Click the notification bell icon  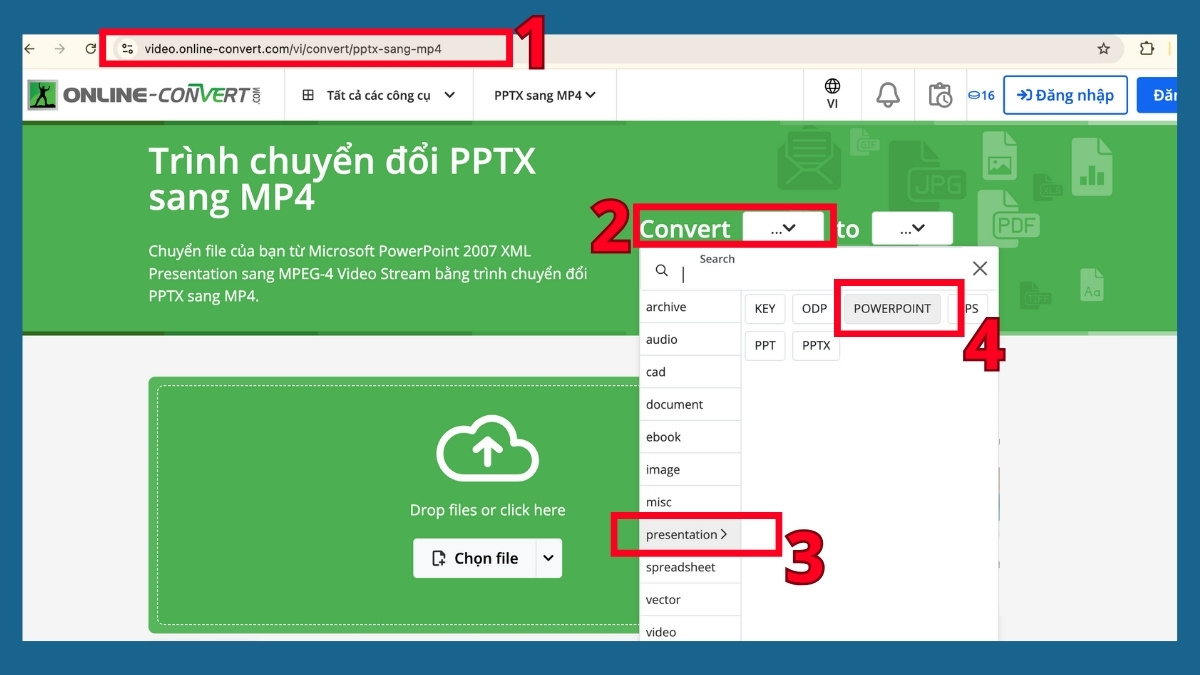pos(888,95)
